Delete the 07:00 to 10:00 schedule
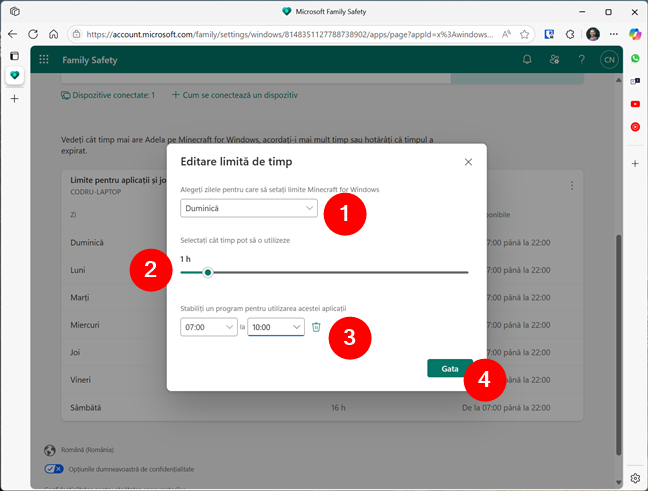Viewport: 648px width, 491px height. click(x=316, y=327)
